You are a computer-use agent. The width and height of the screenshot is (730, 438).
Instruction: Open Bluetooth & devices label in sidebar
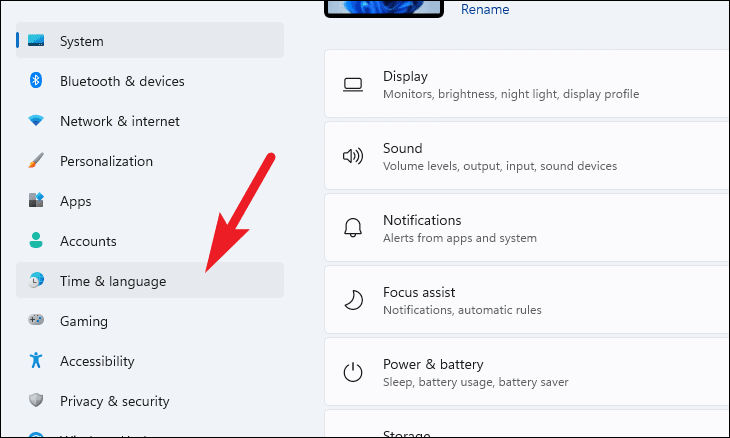[122, 81]
